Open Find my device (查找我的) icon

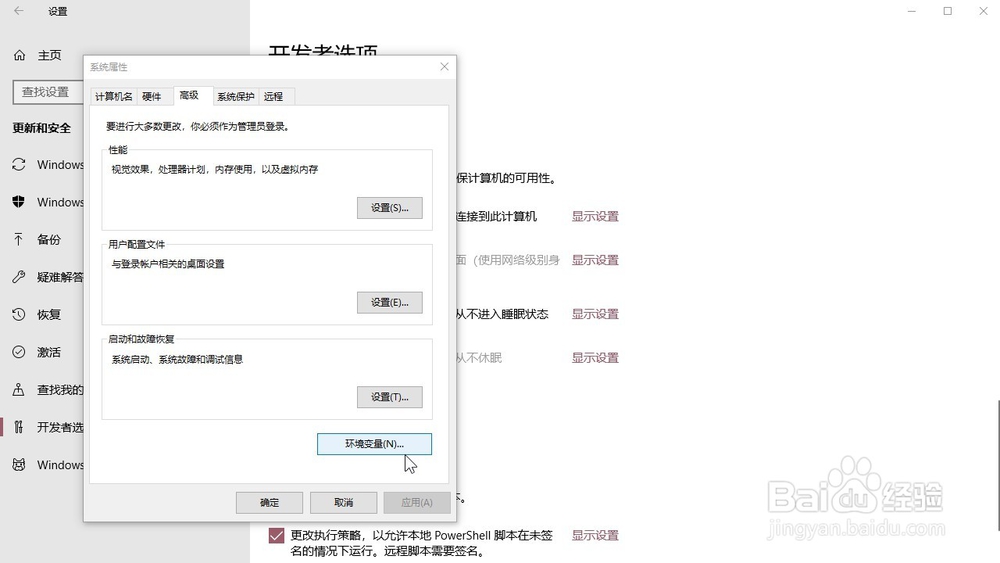point(18,390)
